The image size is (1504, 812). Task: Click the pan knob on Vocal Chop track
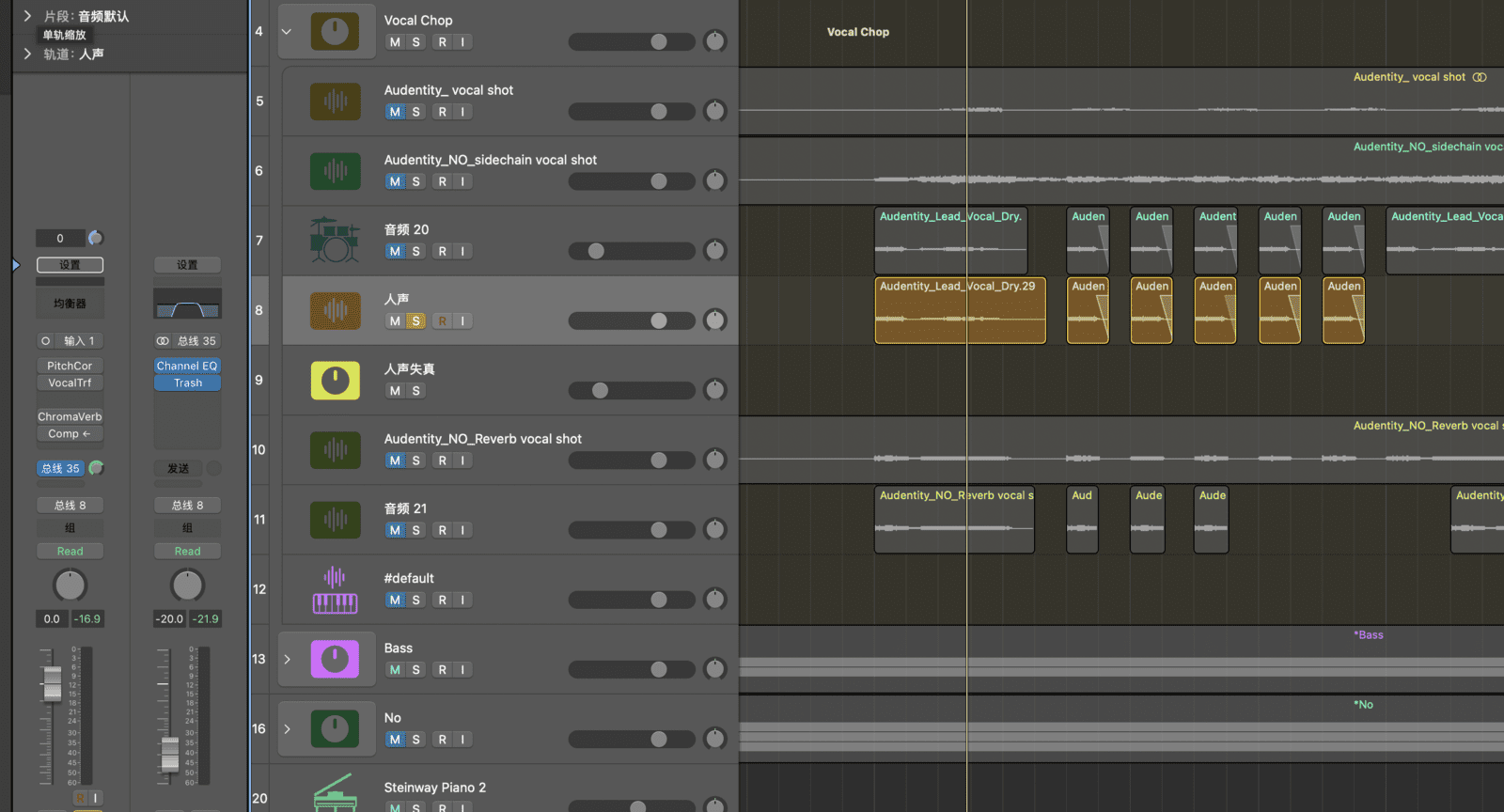click(x=715, y=41)
